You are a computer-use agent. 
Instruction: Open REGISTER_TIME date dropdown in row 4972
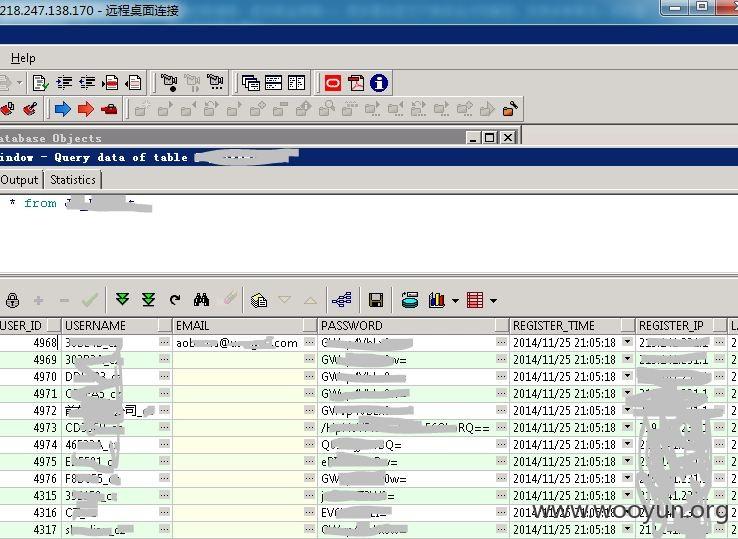pos(627,410)
